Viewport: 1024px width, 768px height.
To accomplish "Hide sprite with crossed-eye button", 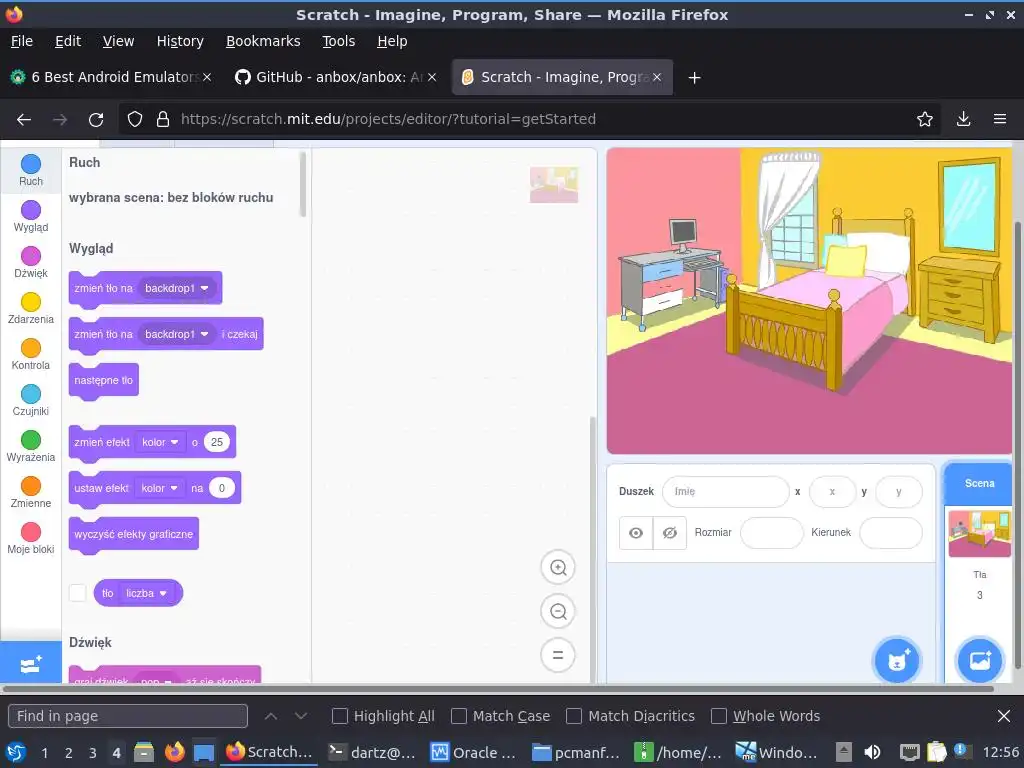I will [670, 533].
